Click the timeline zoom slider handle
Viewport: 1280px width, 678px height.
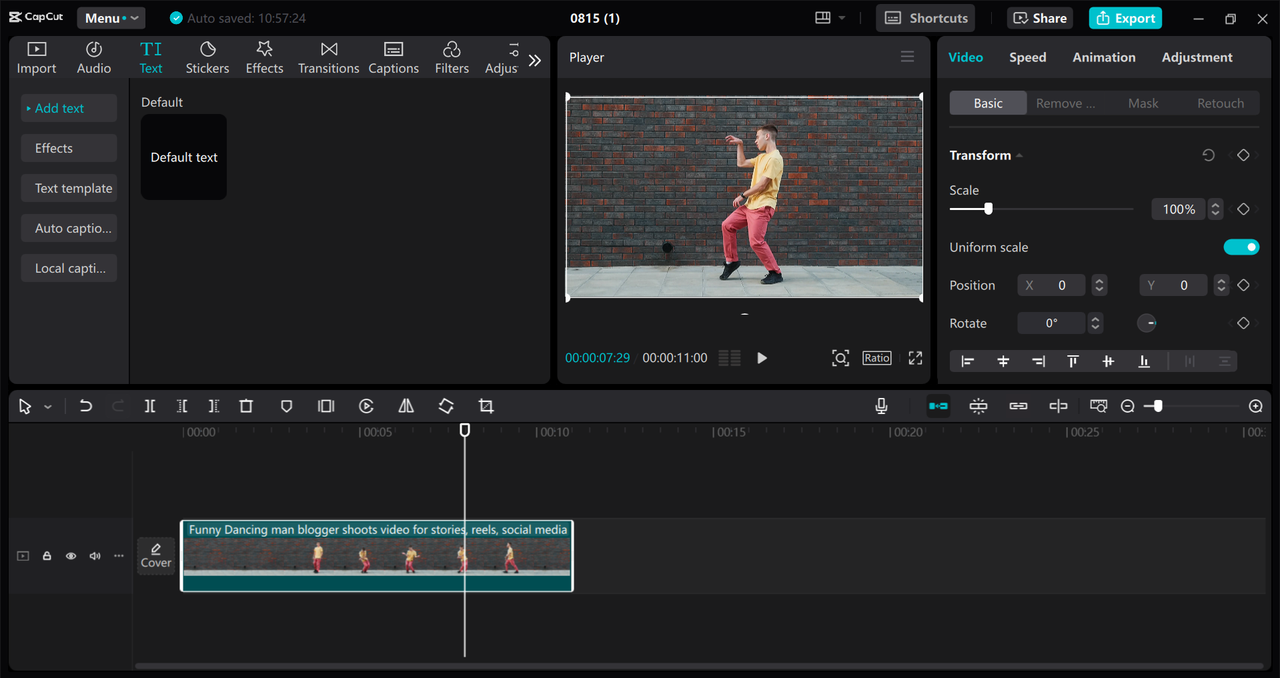coord(1158,406)
